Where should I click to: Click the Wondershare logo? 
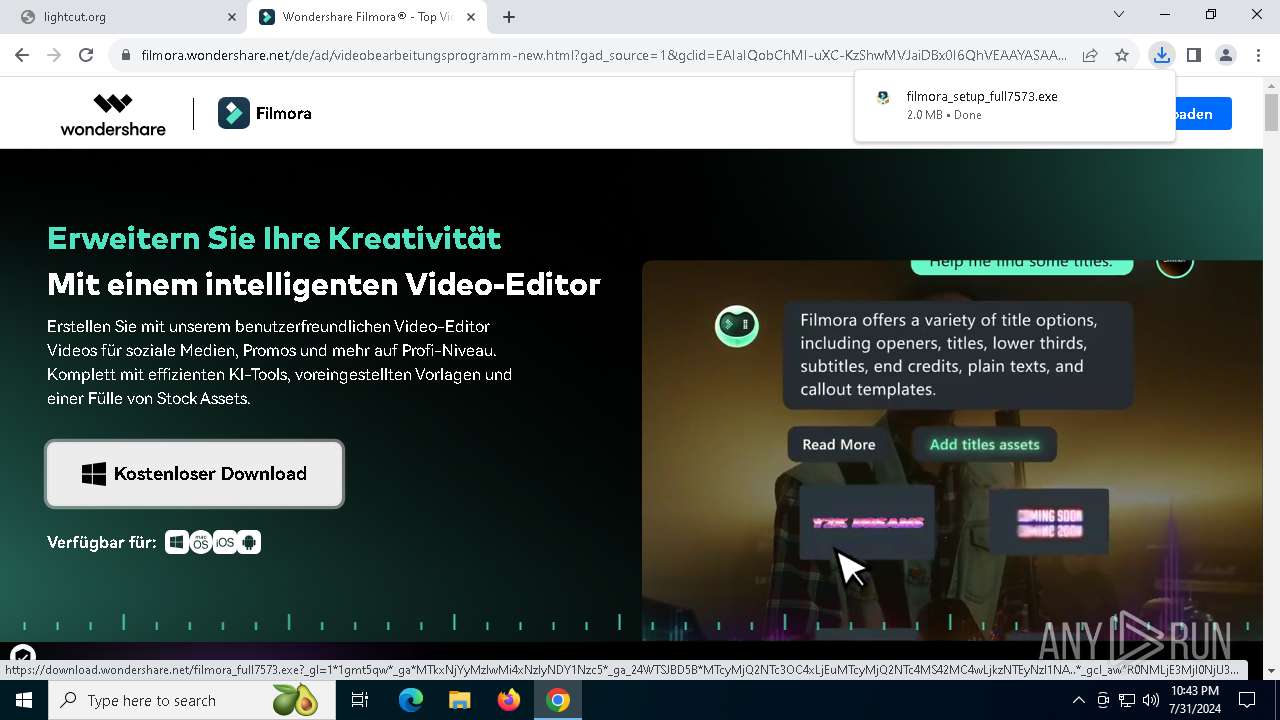(x=113, y=114)
